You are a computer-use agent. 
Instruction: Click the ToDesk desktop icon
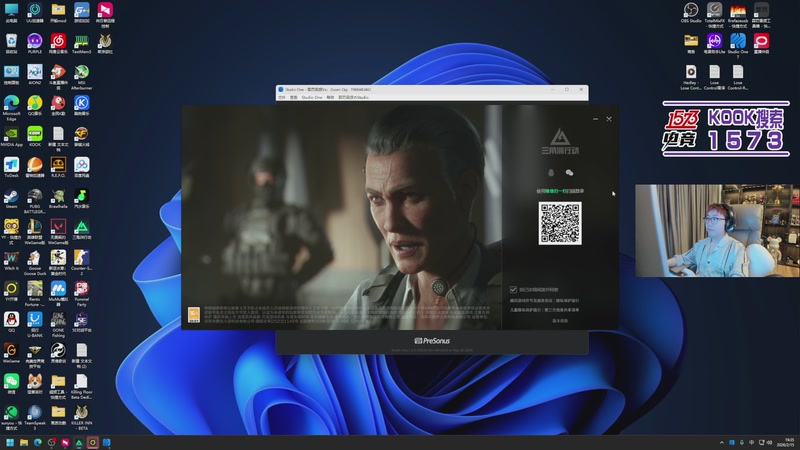click(11, 167)
